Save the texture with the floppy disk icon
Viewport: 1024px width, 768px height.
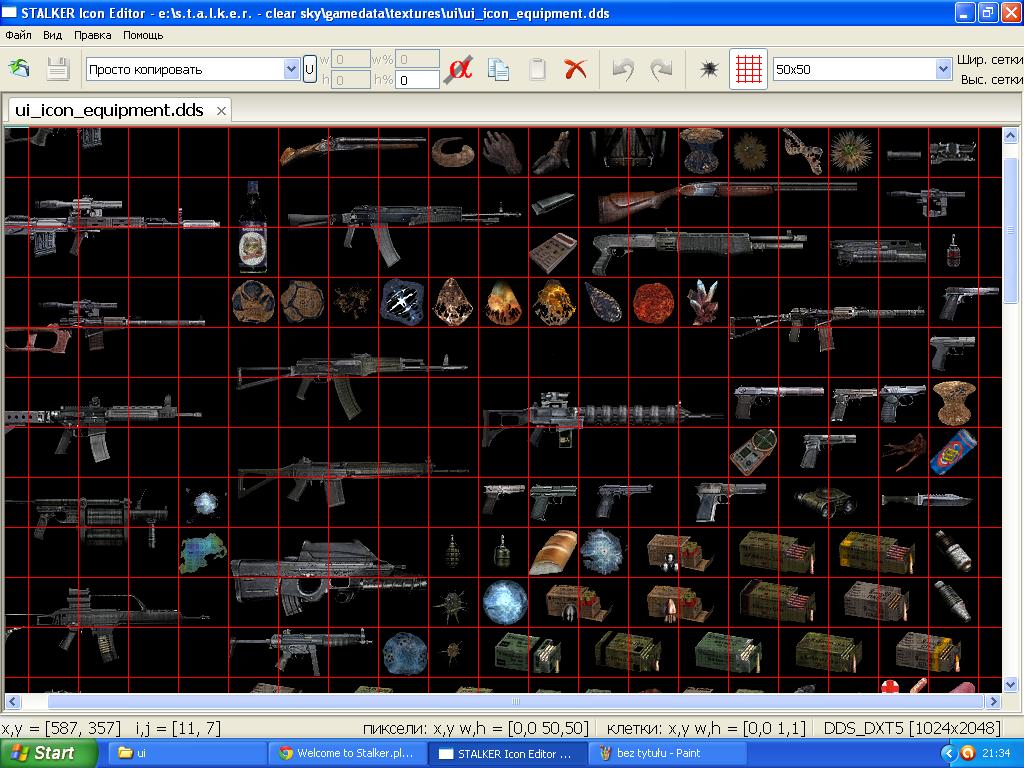coord(57,69)
